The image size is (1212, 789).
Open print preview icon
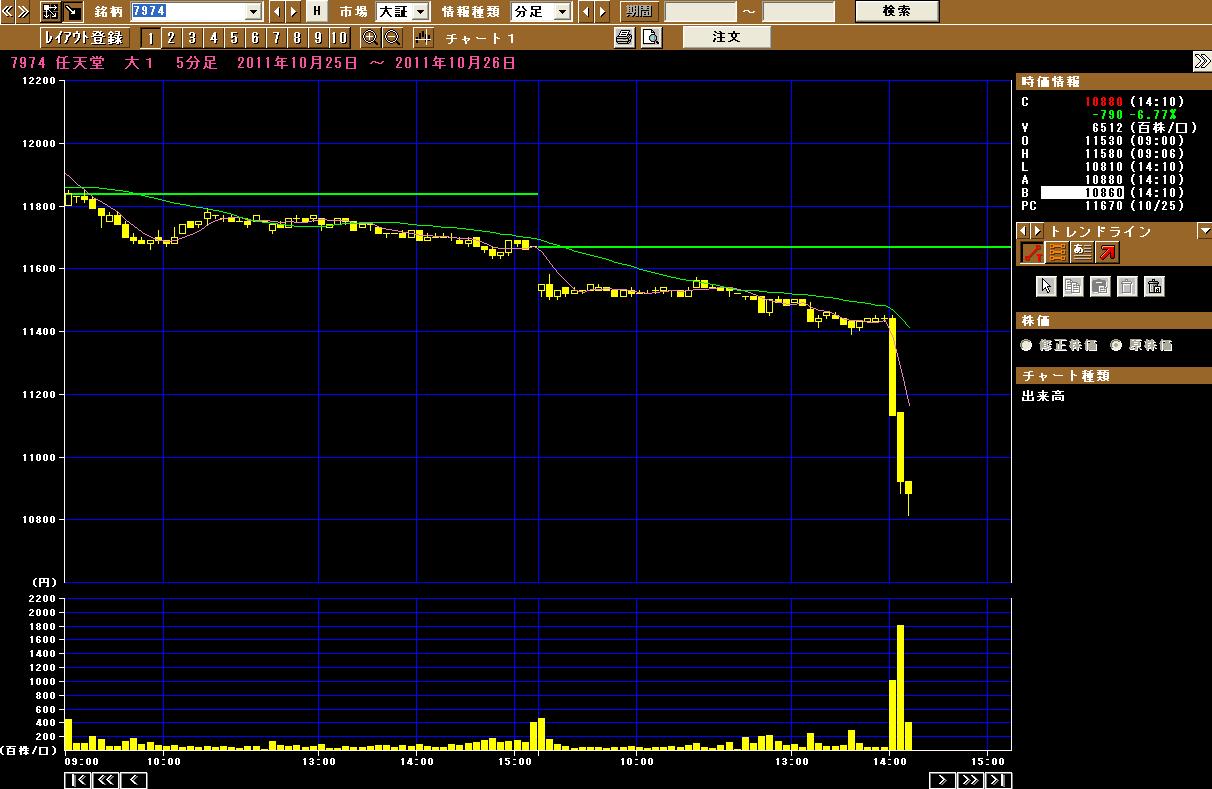click(x=651, y=38)
